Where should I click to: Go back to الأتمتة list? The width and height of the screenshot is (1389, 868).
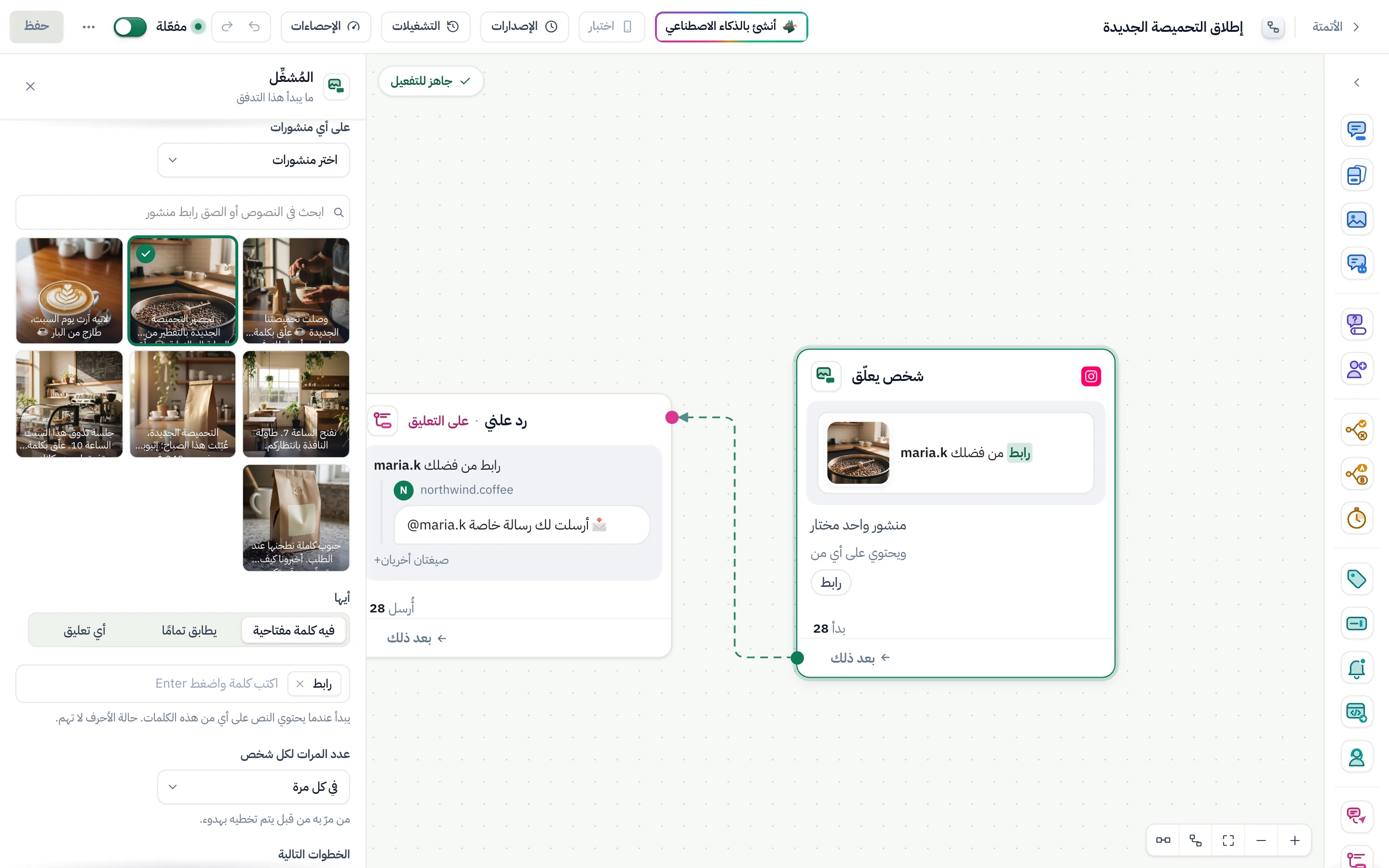tap(1335, 27)
